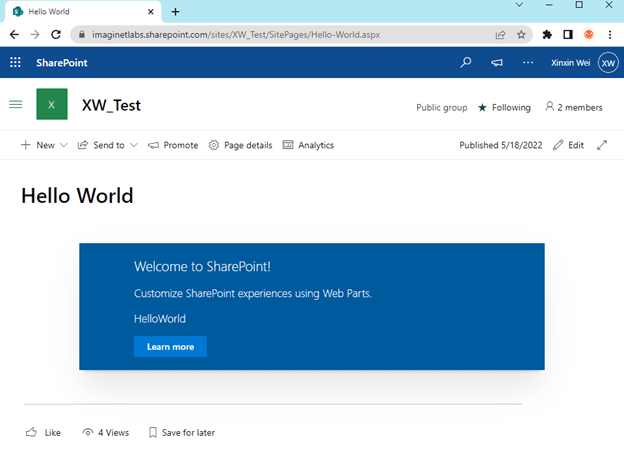Viewport: 624px width, 457px height.
Task: Share this page via address bar icon
Action: [x=500, y=35]
